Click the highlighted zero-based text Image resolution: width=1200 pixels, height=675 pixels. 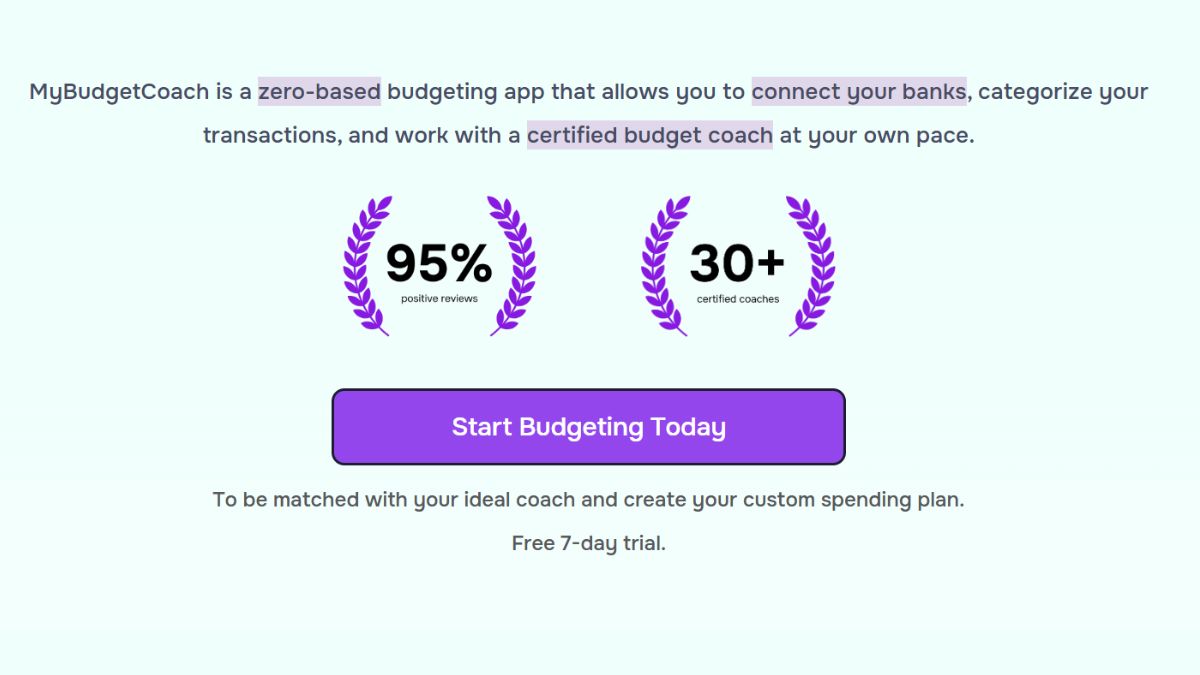point(319,91)
